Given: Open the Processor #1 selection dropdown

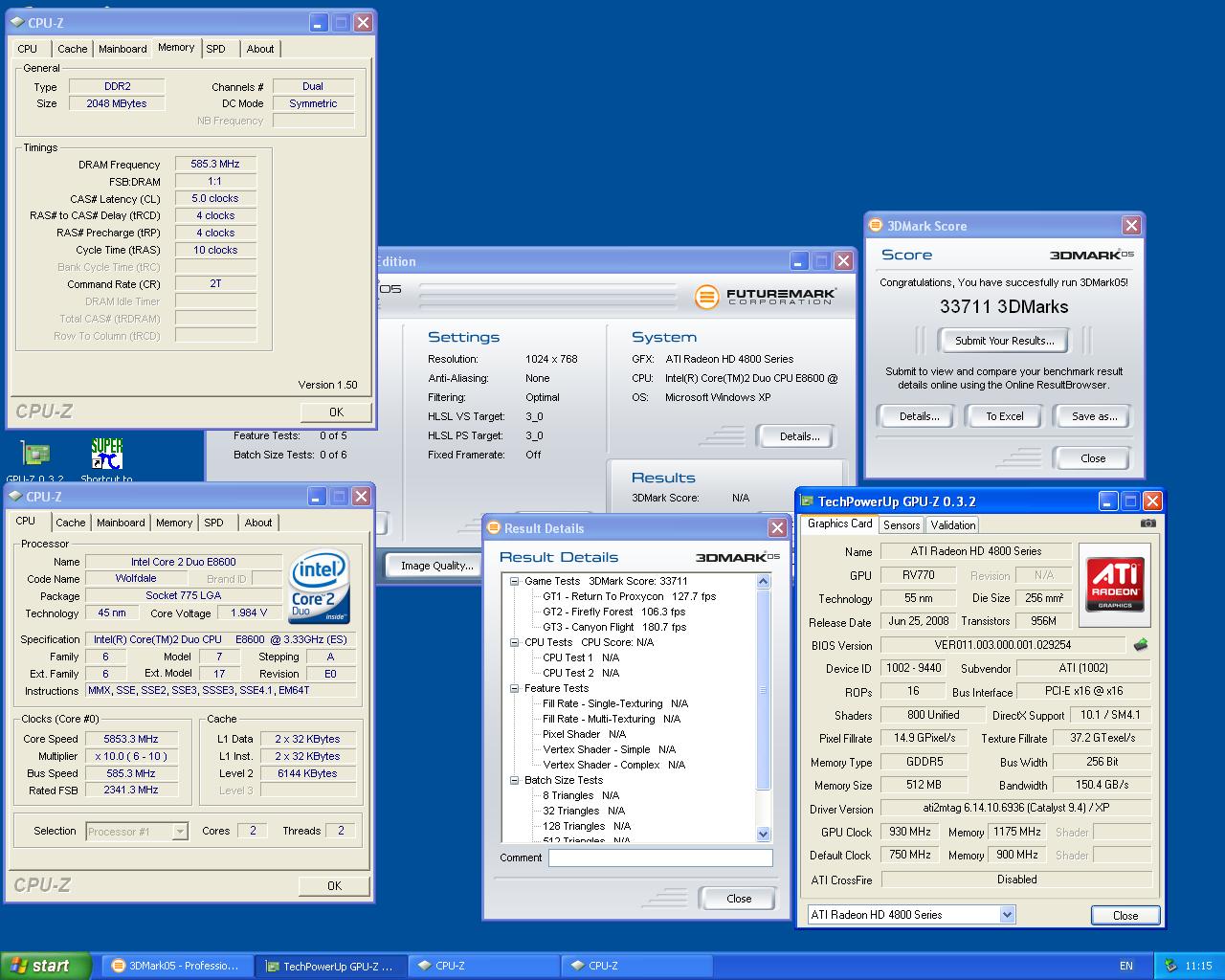Looking at the screenshot, I should (x=180, y=832).
